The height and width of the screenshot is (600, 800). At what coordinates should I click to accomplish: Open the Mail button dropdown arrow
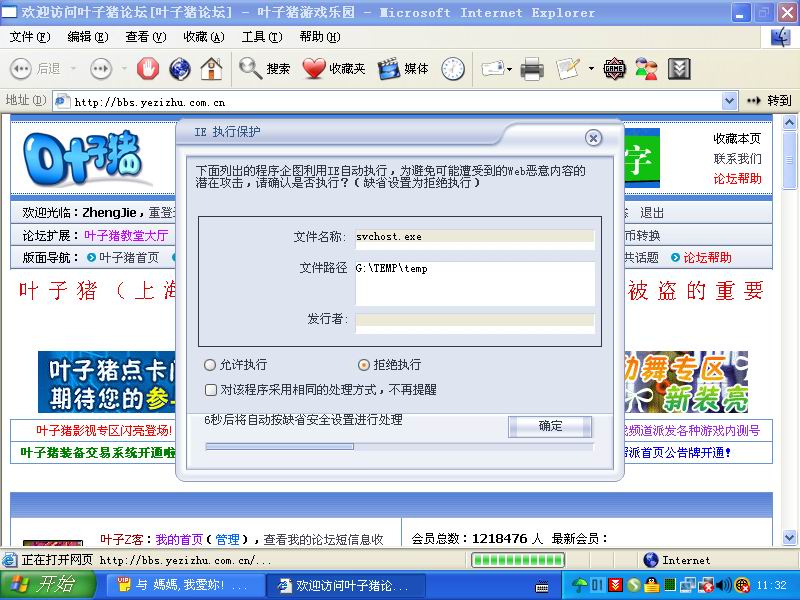point(510,68)
